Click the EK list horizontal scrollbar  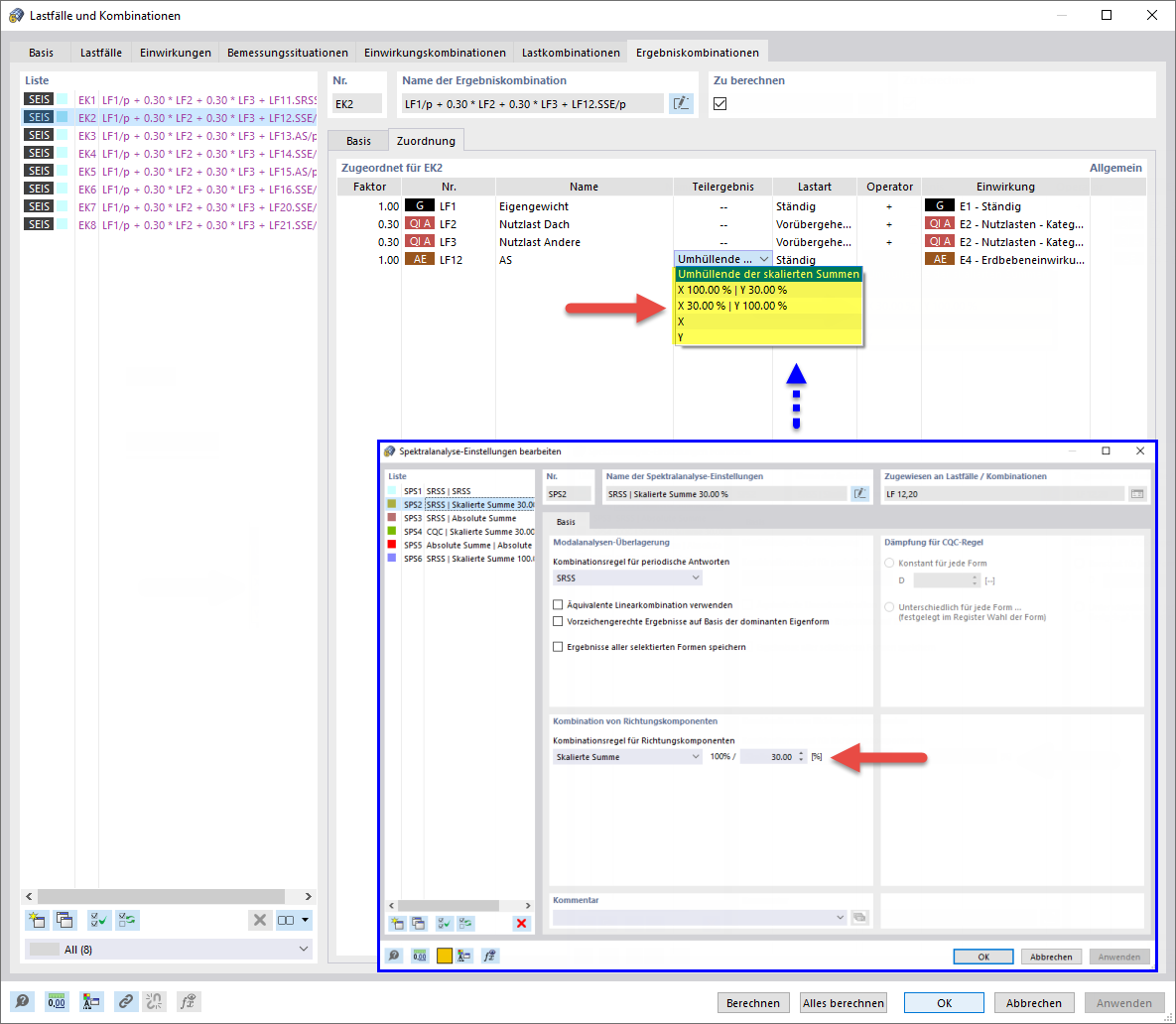pyautogui.click(x=161, y=896)
